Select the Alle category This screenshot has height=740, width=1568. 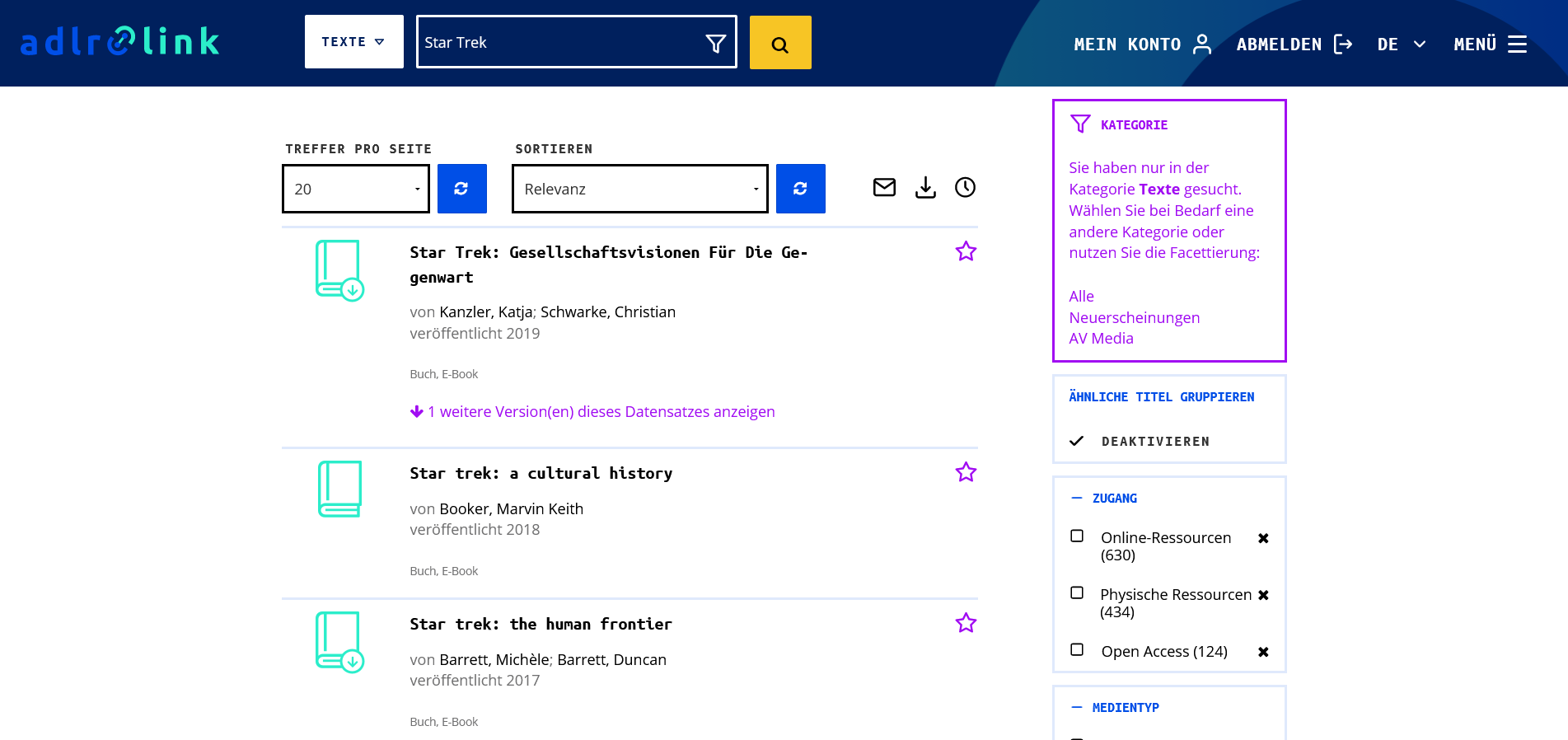click(1081, 296)
